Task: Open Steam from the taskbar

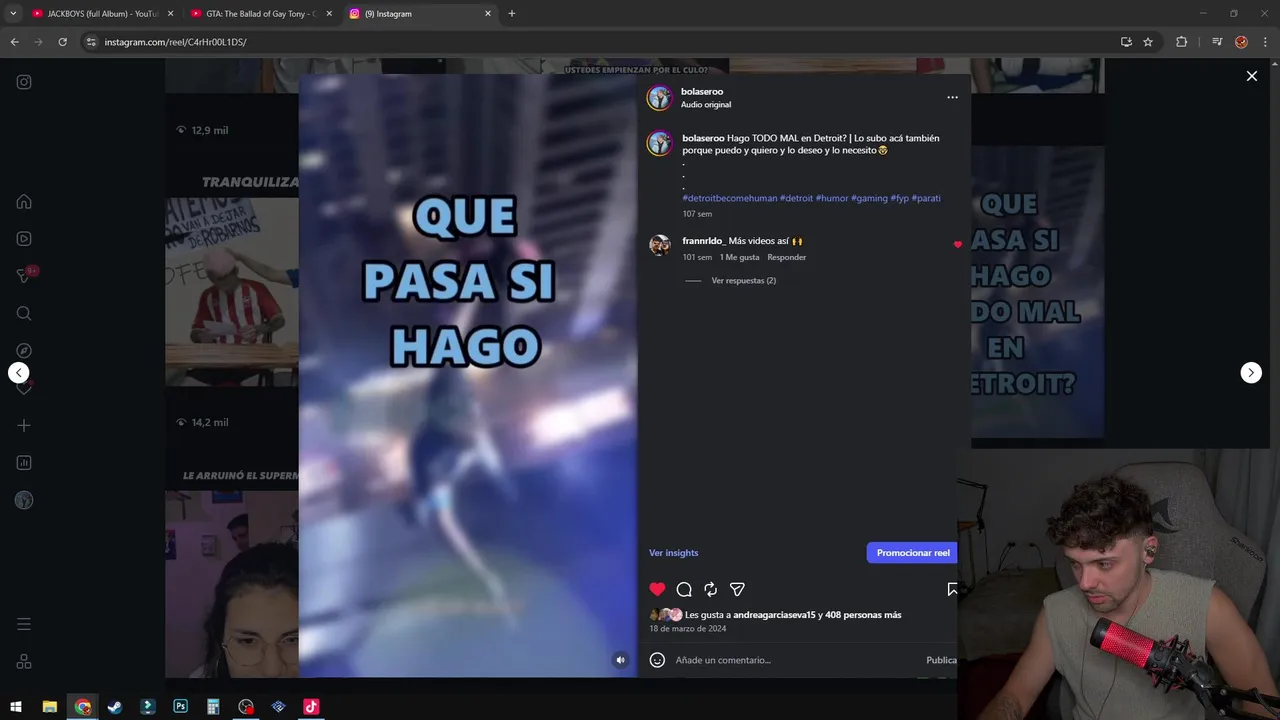Action: pos(115,706)
